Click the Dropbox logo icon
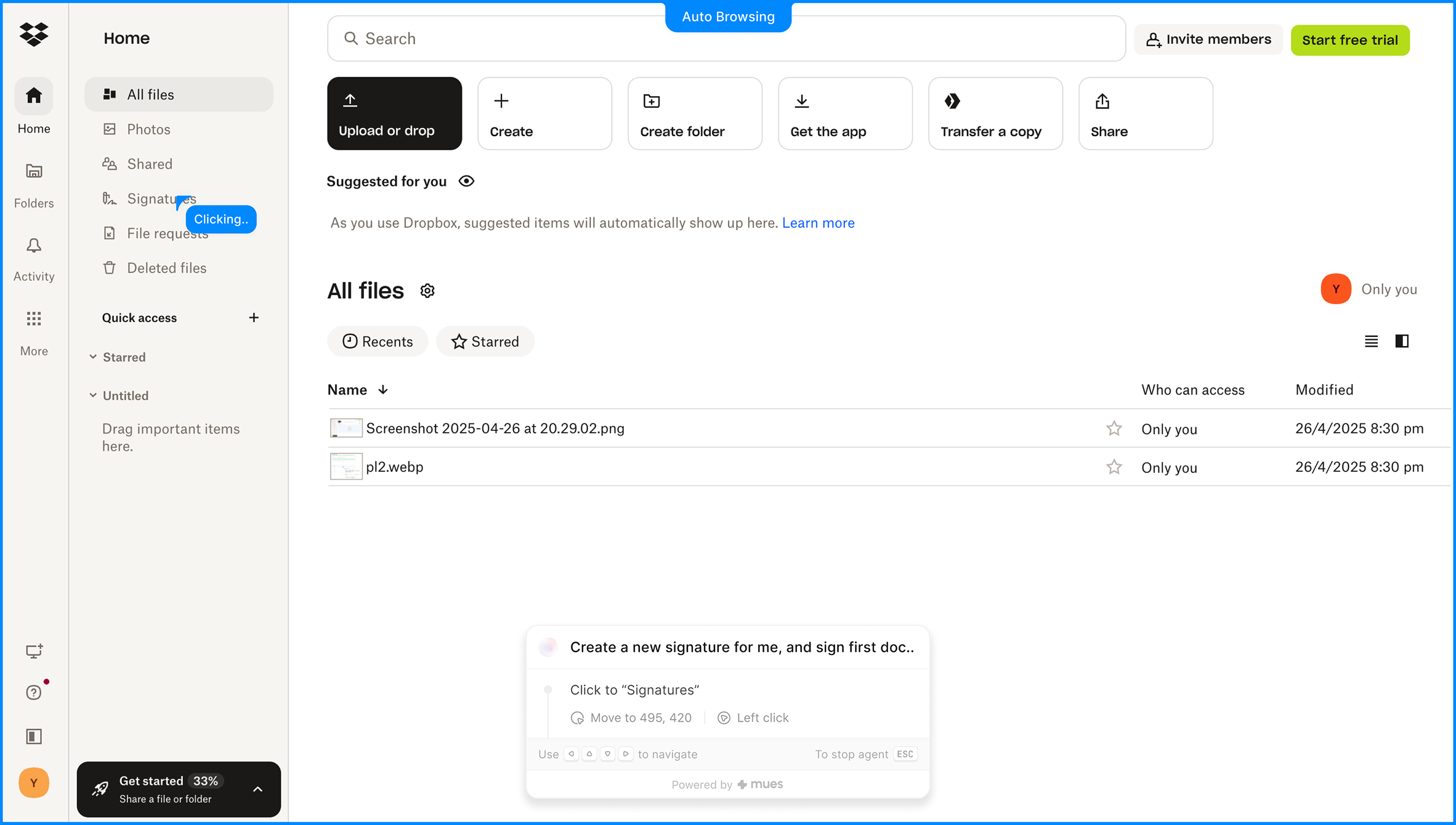The height and width of the screenshot is (825, 1456). pyautogui.click(x=34, y=34)
